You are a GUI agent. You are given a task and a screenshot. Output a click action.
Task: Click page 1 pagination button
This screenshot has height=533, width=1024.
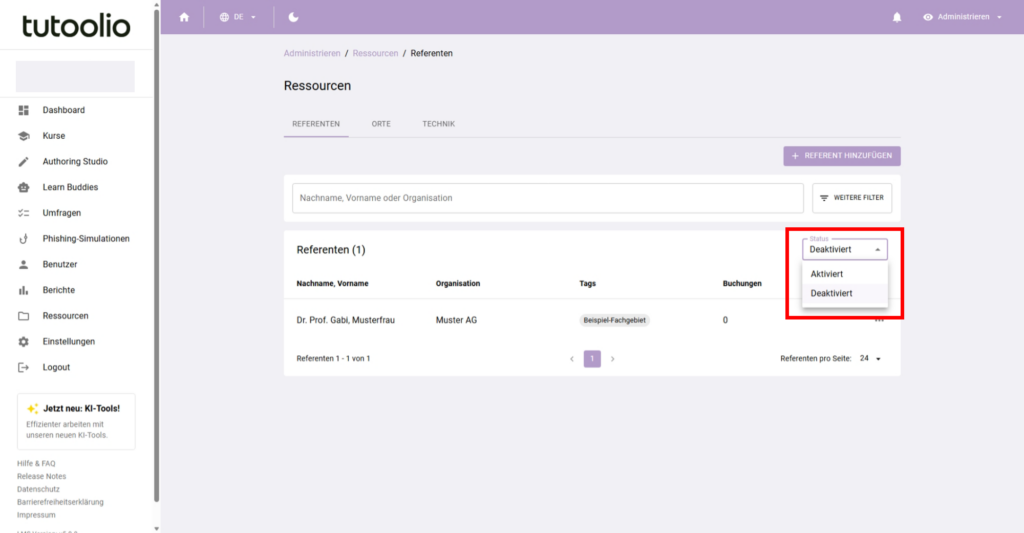[x=592, y=359]
